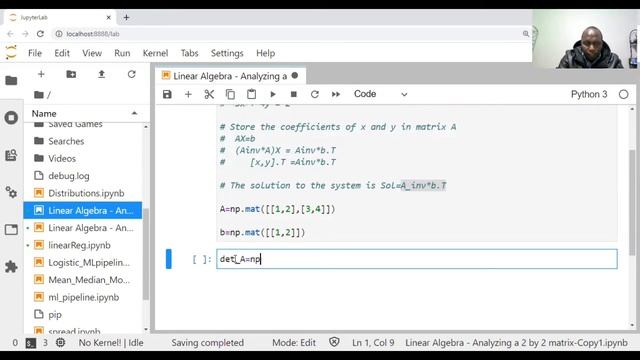The image size is (640, 360).
Task: Interrupt the kernel with stop icon
Action: [x=293, y=94]
